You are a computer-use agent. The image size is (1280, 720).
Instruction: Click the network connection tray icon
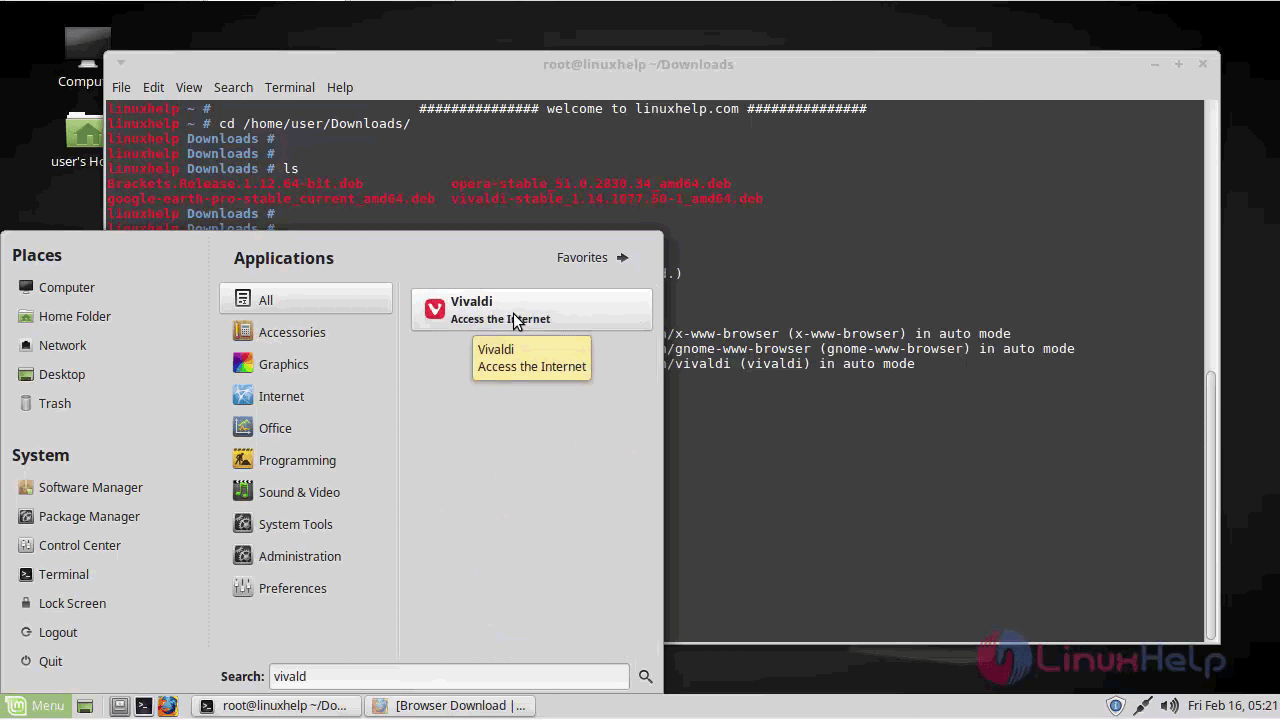[1143, 706]
